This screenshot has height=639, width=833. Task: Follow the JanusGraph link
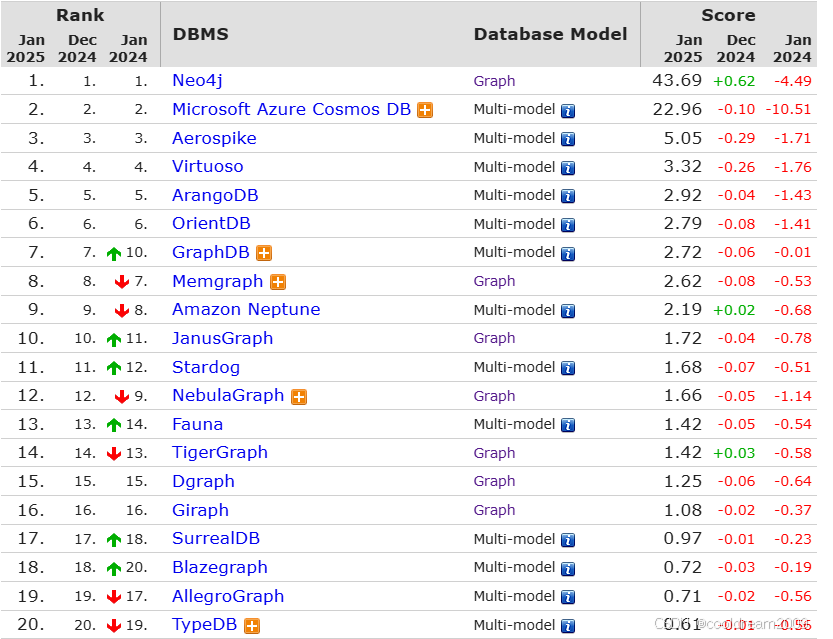(223, 338)
